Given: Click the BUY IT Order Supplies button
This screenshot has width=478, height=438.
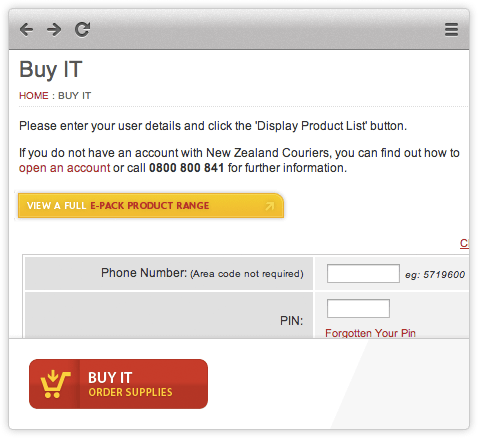Looking at the screenshot, I should pos(118,384).
